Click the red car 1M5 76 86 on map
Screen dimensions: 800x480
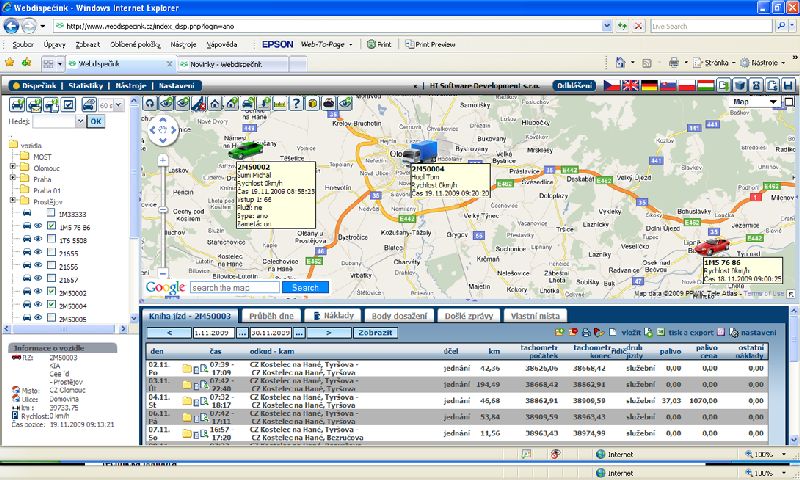[x=712, y=247]
